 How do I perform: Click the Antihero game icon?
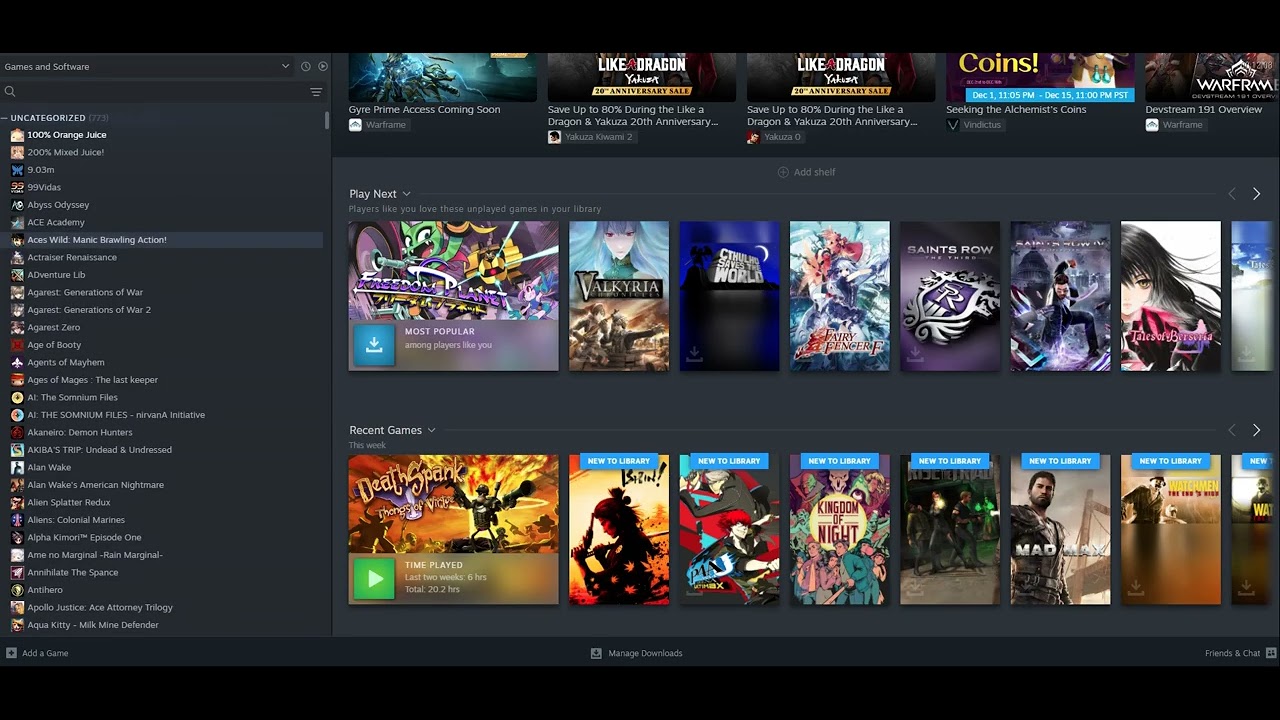point(17,590)
